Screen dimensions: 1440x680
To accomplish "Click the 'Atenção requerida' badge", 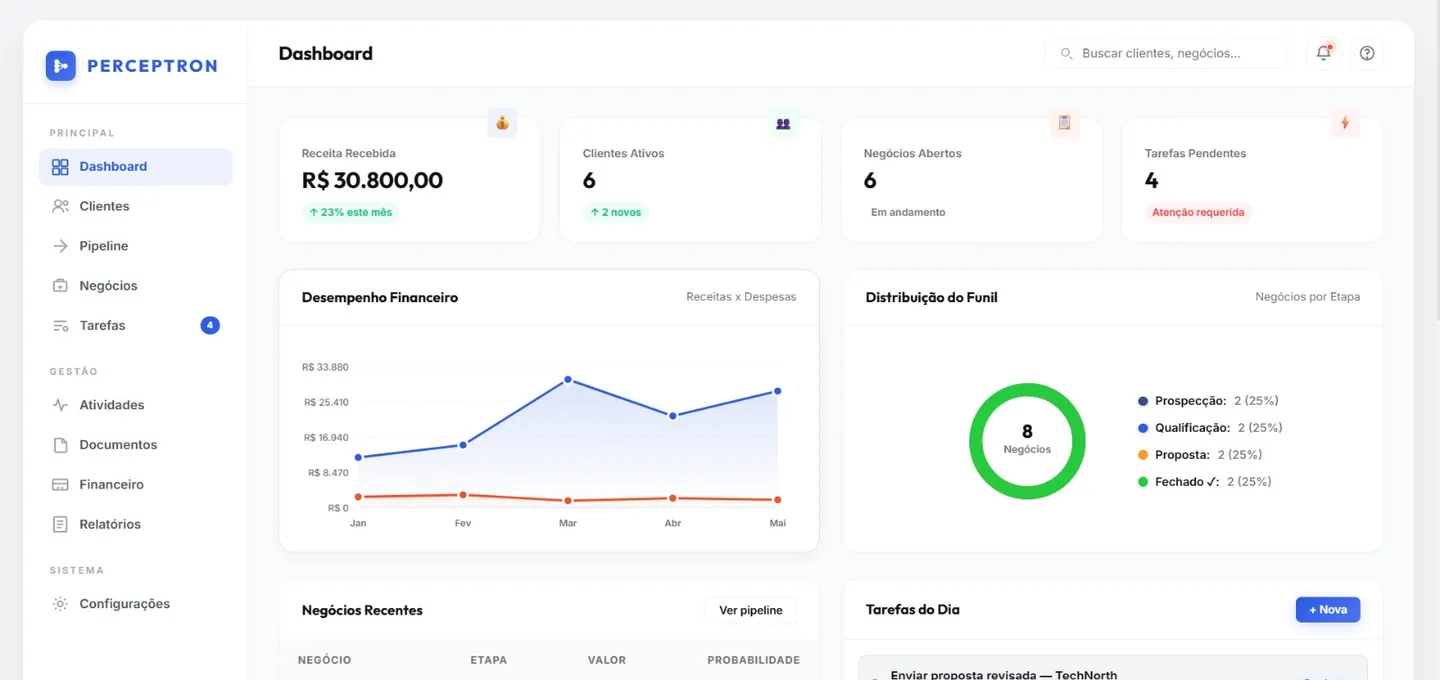I will (x=1198, y=212).
